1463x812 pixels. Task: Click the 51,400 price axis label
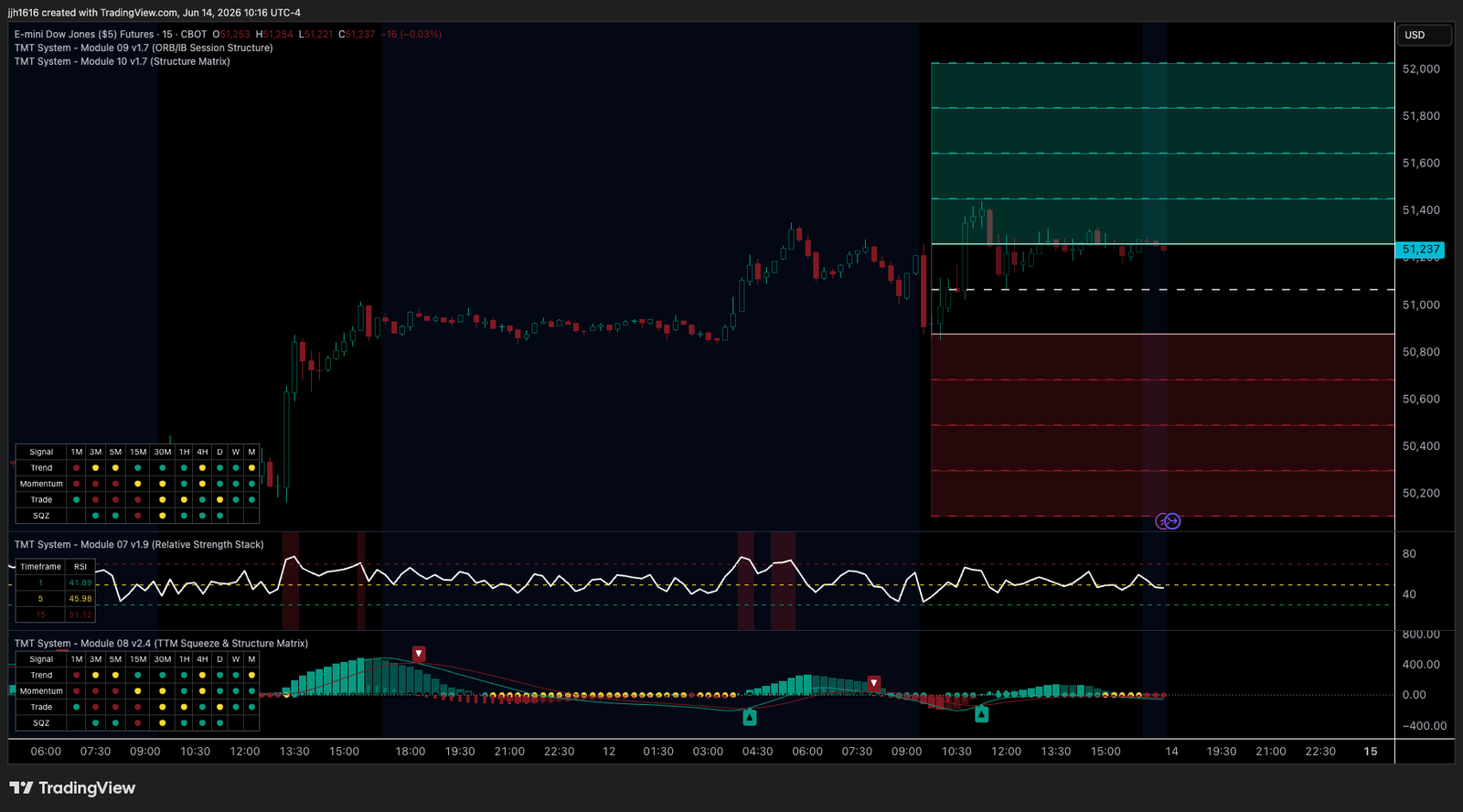point(1421,210)
